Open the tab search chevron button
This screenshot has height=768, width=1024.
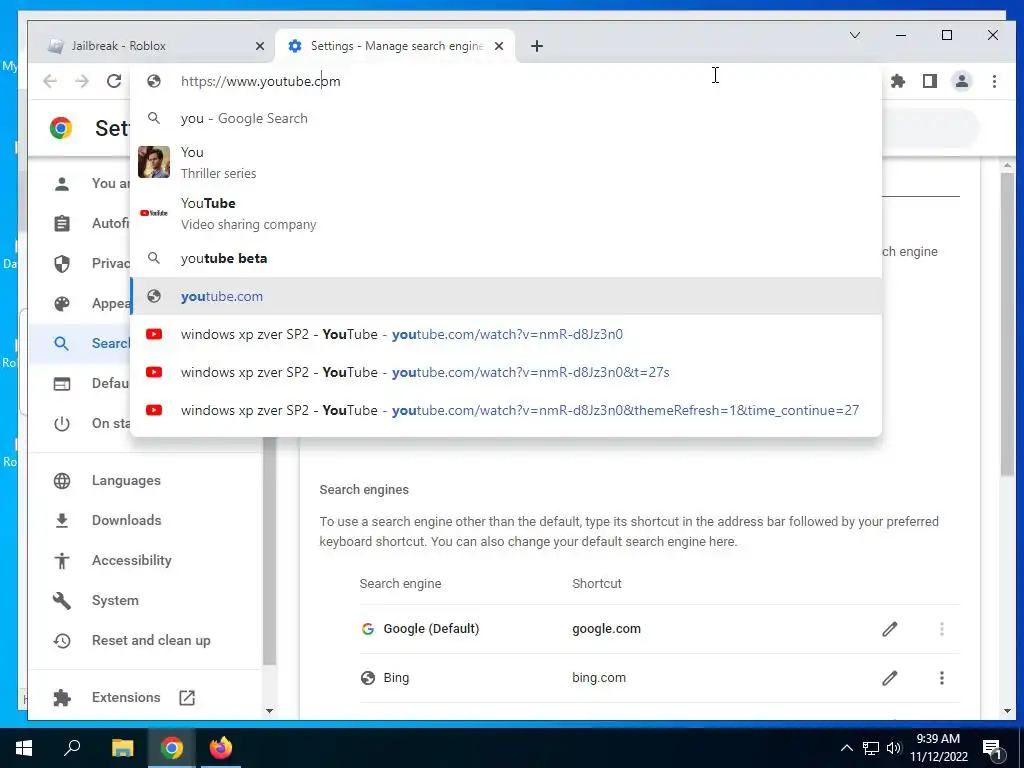tap(854, 35)
